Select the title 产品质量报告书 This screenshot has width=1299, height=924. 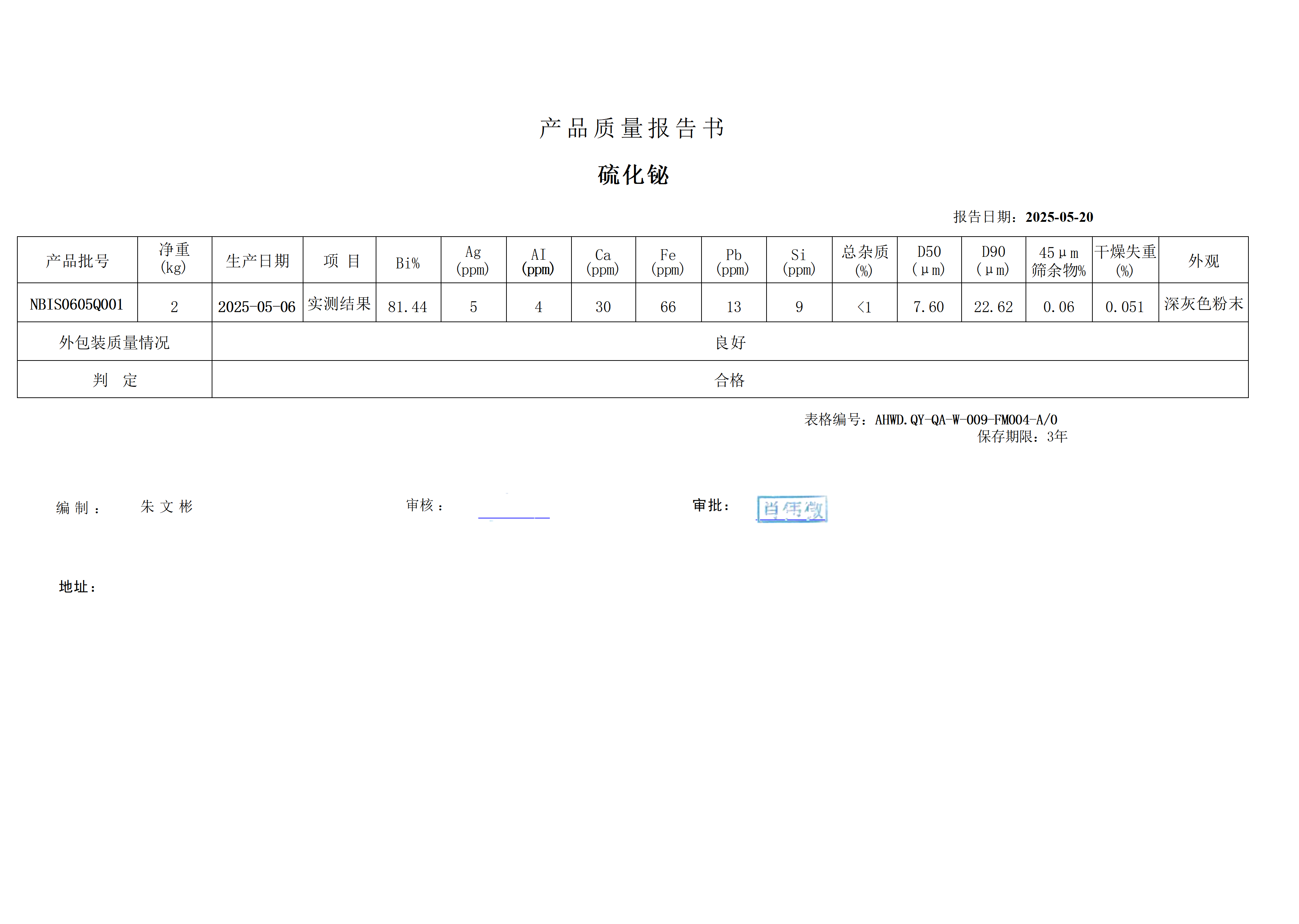tap(631, 128)
